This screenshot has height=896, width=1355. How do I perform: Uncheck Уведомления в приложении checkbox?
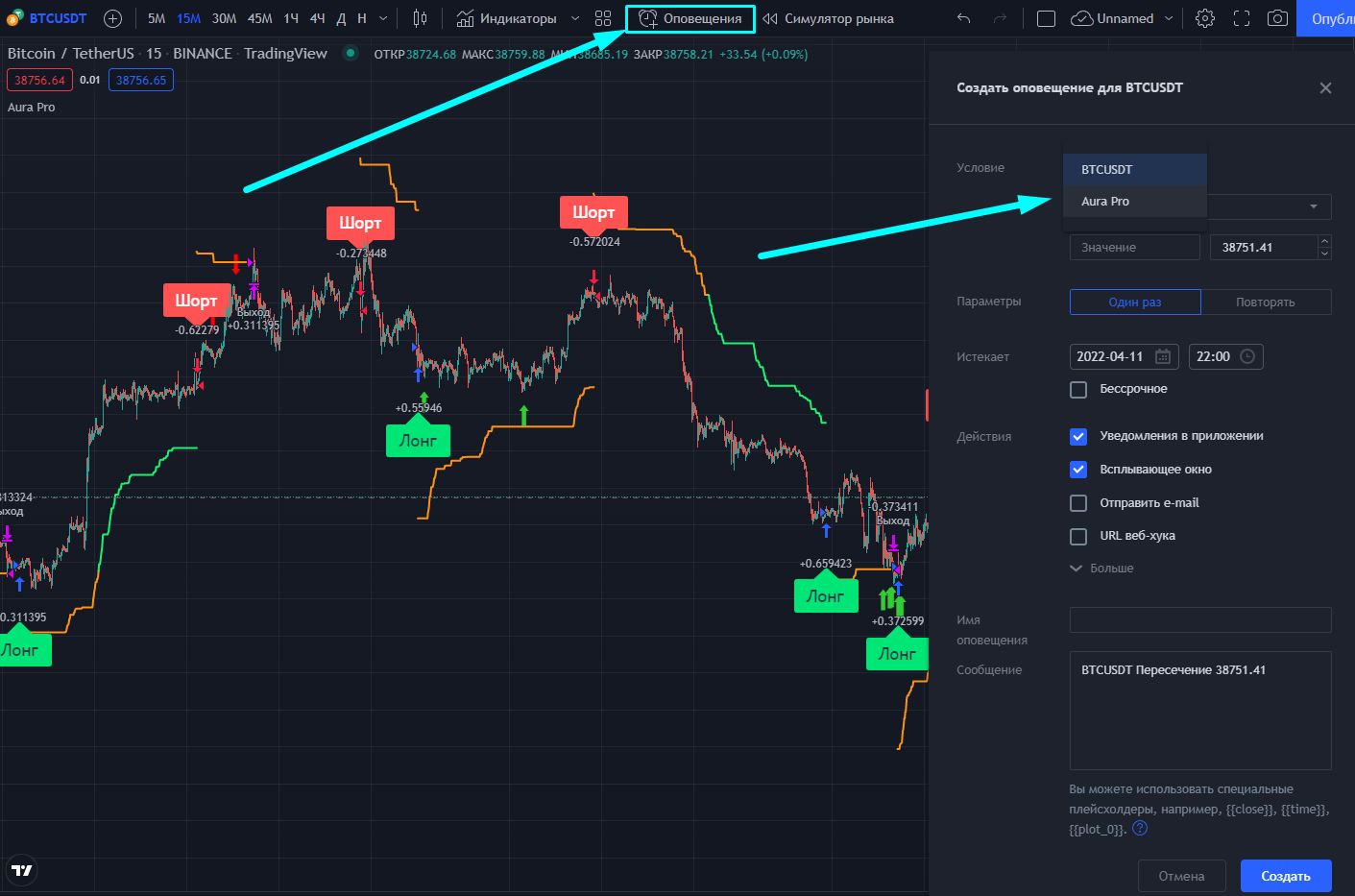[1078, 436]
